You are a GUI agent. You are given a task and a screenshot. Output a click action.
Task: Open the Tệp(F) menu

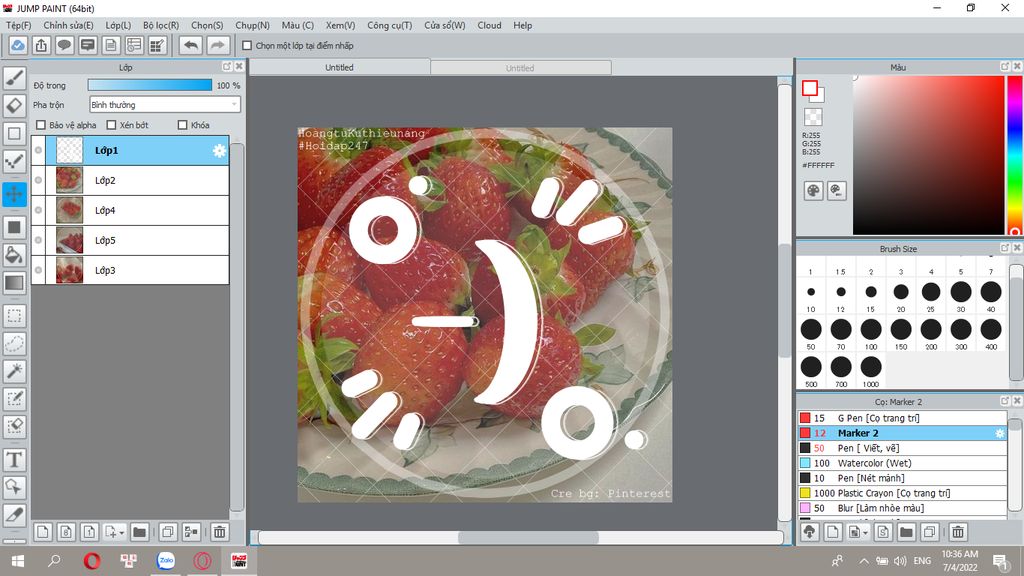18,25
